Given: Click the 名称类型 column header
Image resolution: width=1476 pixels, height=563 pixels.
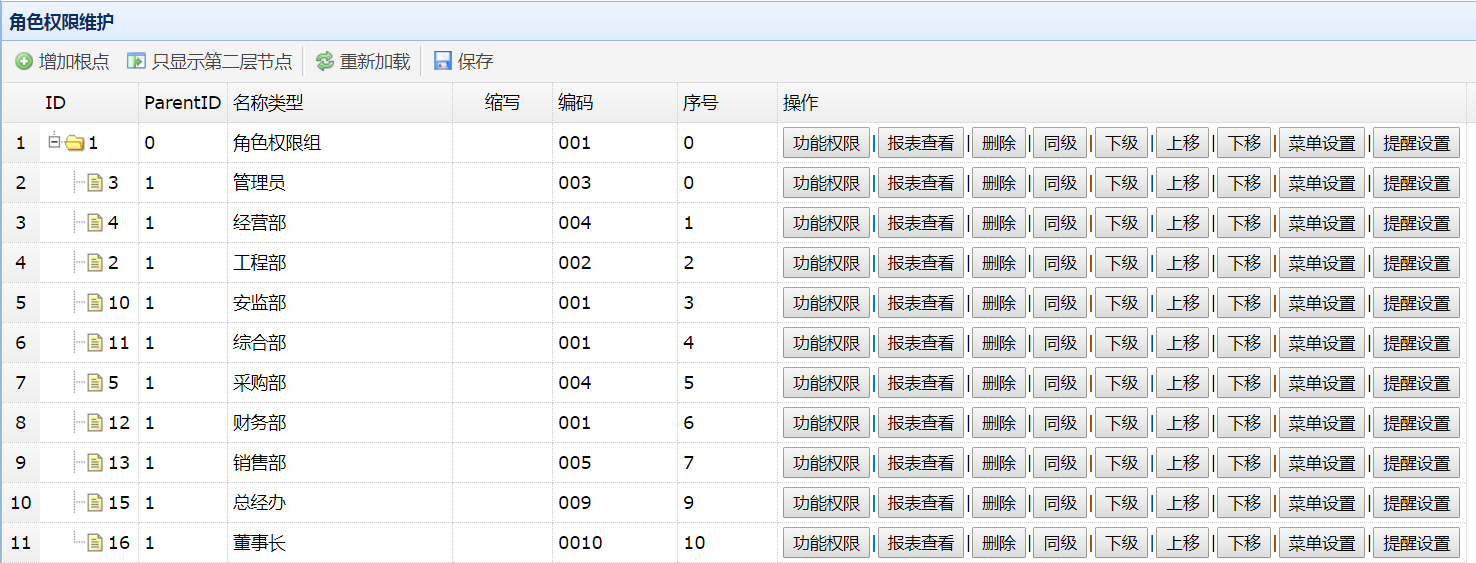Looking at the screenshot, I should click(x=268, y=103).
